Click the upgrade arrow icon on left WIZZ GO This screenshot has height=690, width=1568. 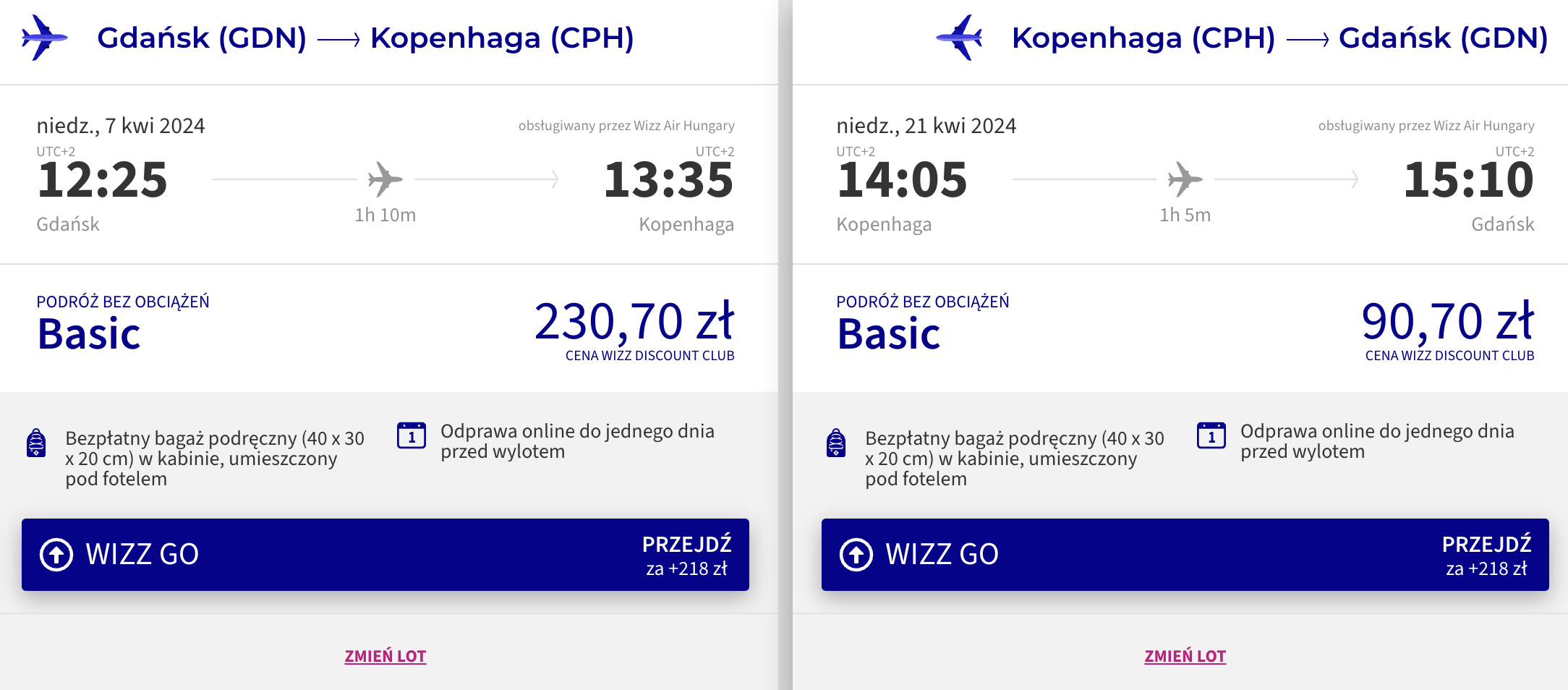[x=56, y=555]
